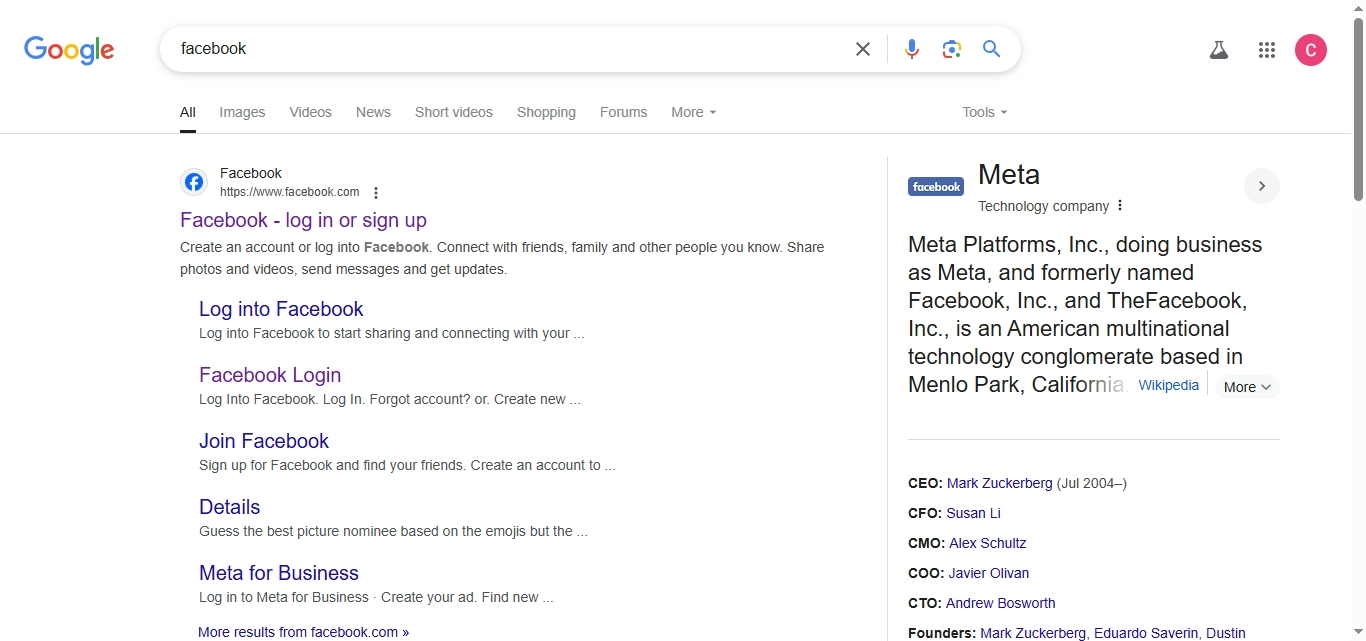1366x641 pixels.
Task: Click COO Javier Olivan link
Action: click(988, 573)
